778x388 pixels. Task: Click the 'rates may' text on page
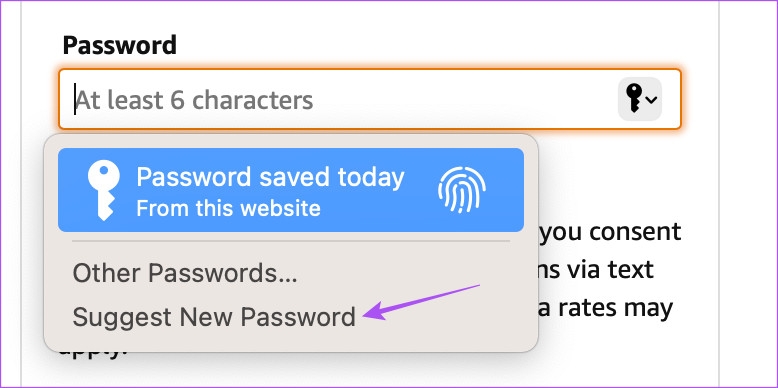click(x=616, y=309)
